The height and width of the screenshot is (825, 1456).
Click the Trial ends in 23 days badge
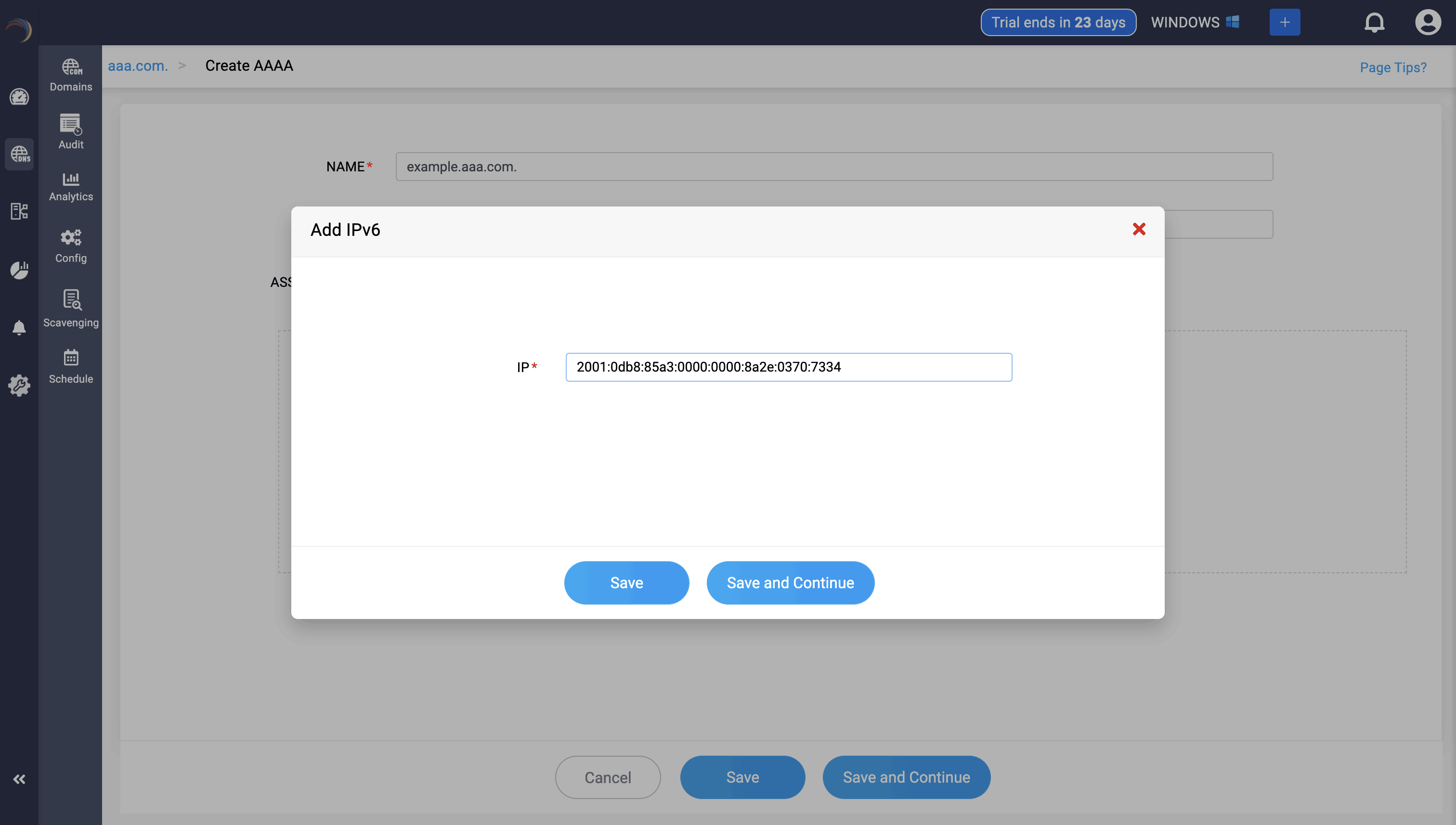tap(1057, 23)
